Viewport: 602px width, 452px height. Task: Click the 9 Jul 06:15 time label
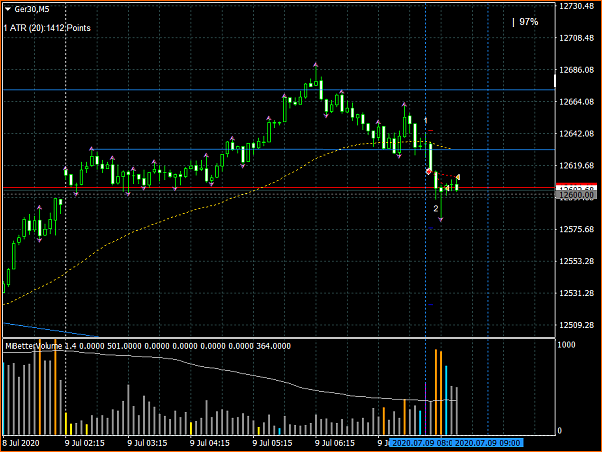pyautogui.click(x=335, y=443)
